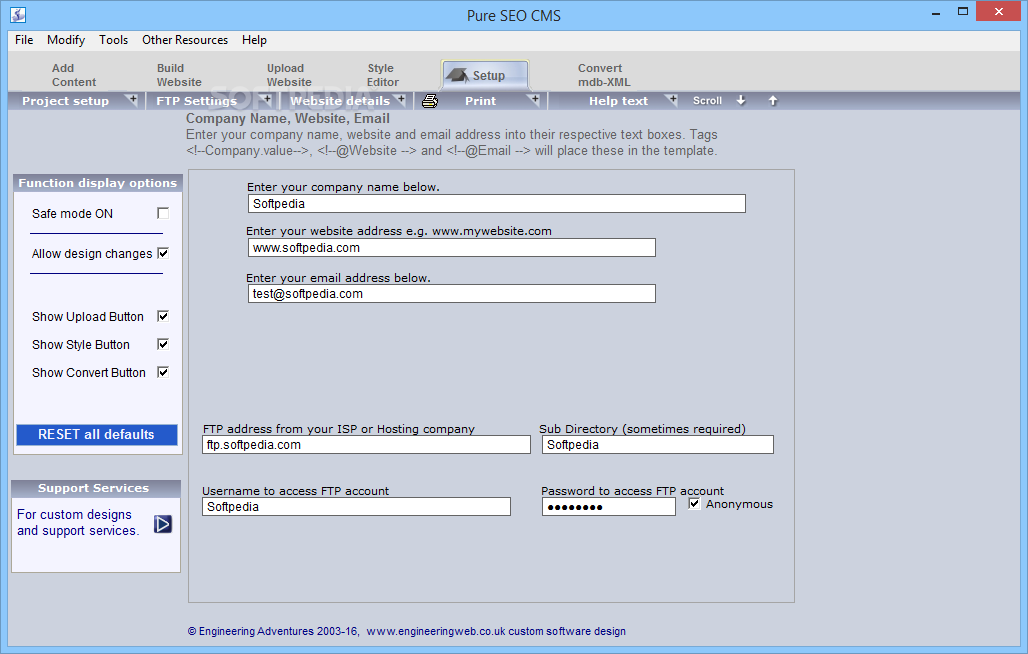Click the Print toolbar button
The width and height of the screenshot is (1028, 654).
tap(480, 101)
